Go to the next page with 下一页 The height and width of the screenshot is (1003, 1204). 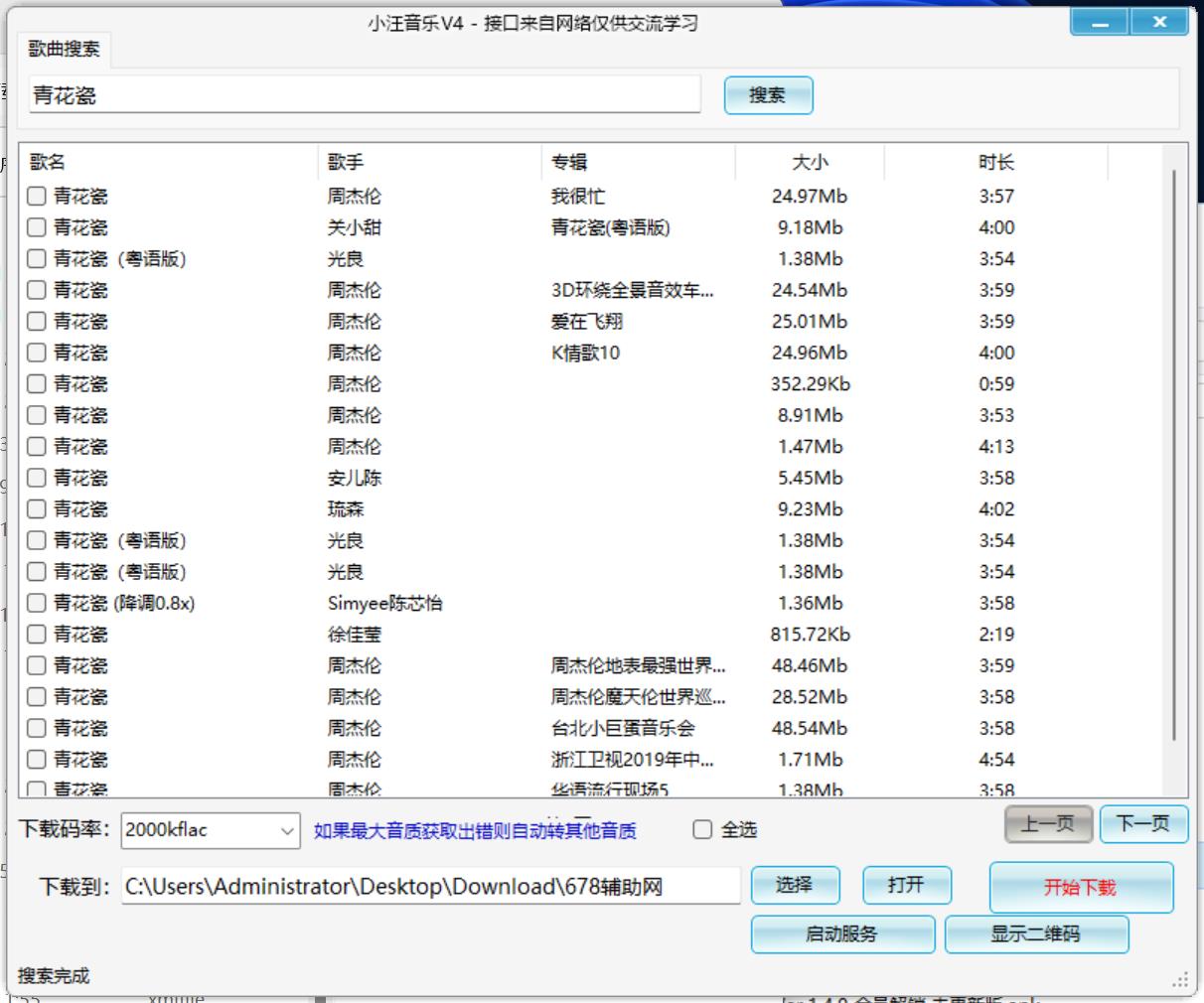[x=1143, y=824]
